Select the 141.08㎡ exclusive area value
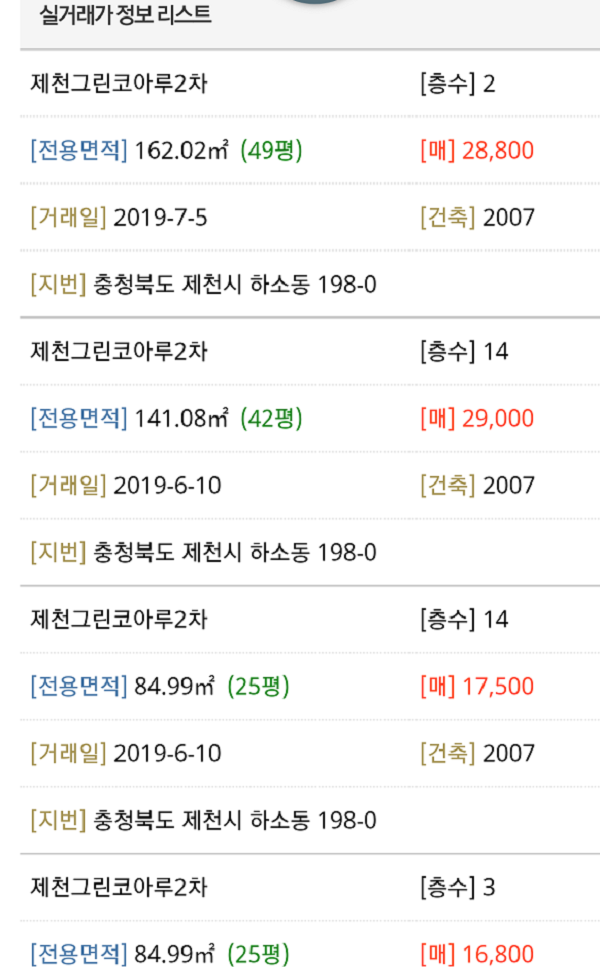This screenshot has height=967, width=600. [x=181, y=419]
